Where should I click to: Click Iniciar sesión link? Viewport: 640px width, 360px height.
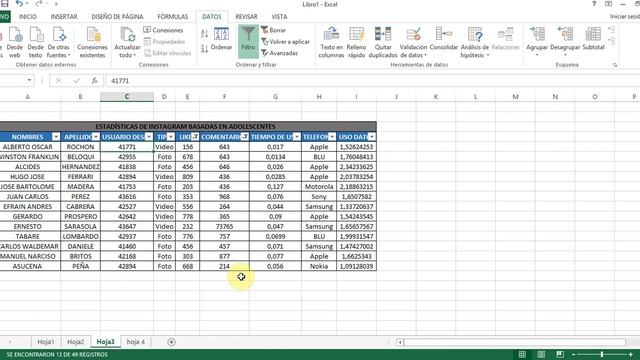point(624,17)
